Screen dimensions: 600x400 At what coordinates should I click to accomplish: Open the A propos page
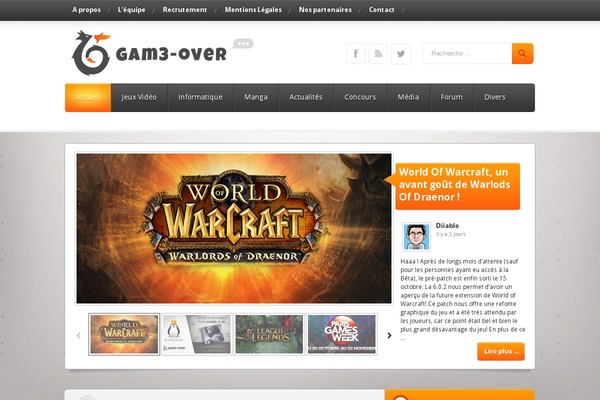point(86,10)
